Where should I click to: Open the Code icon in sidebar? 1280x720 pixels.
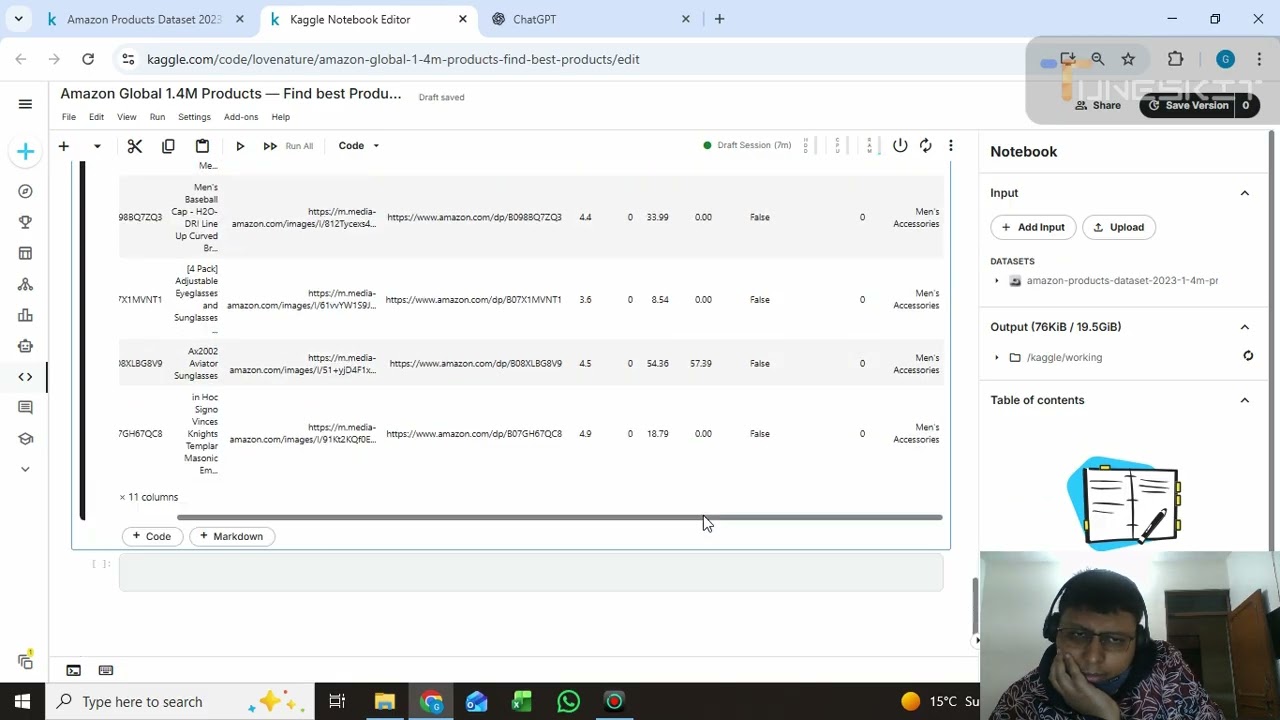click(x=25, y=377)
